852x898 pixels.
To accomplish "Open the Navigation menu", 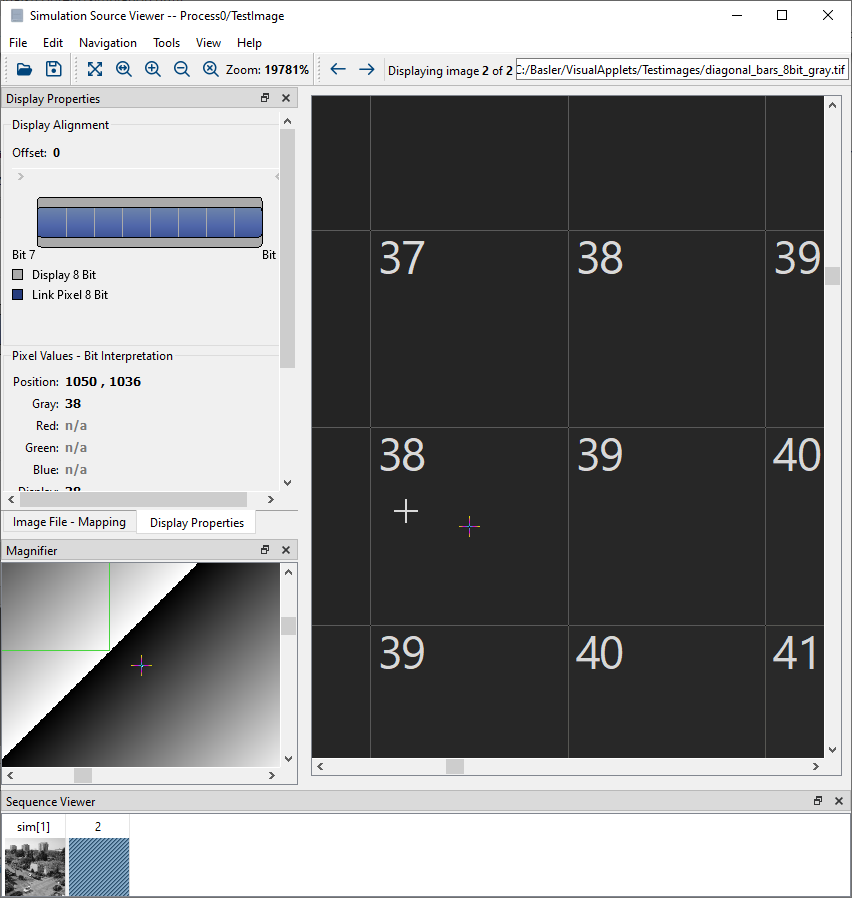I will pyautogui.click(x=107, y=43).
